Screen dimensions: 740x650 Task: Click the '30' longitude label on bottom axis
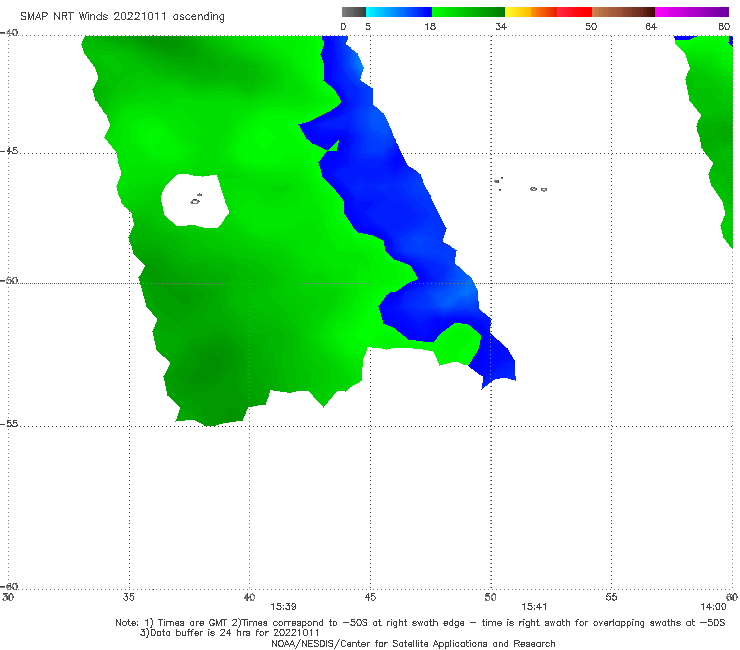(x=8, y=597)
